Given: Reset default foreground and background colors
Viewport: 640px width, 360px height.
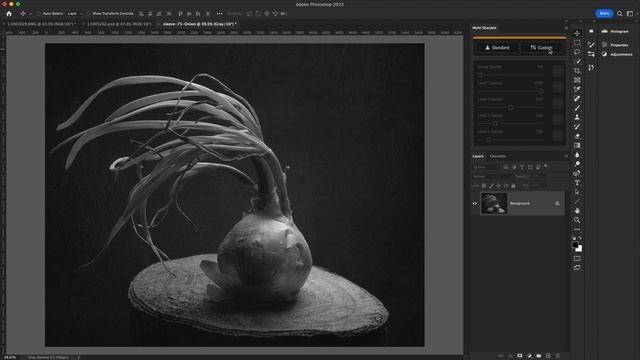Looking at the screenshot, I should click(573, 238).
